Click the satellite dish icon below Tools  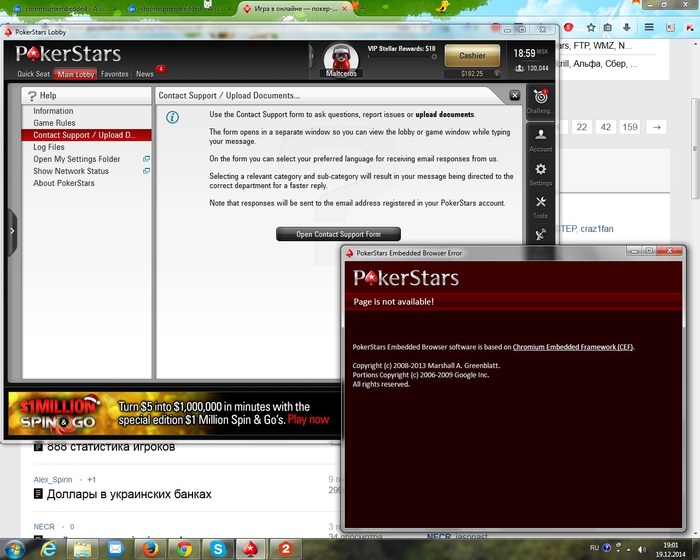[541, 234]
